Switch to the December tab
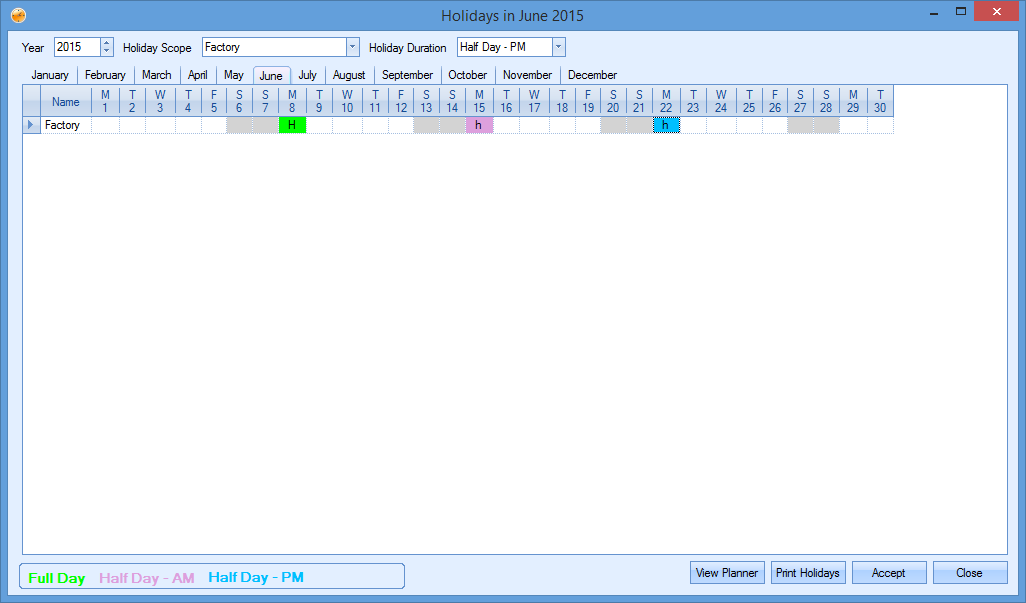Viewport: 1026px width, 603px height. click(592, 75)
